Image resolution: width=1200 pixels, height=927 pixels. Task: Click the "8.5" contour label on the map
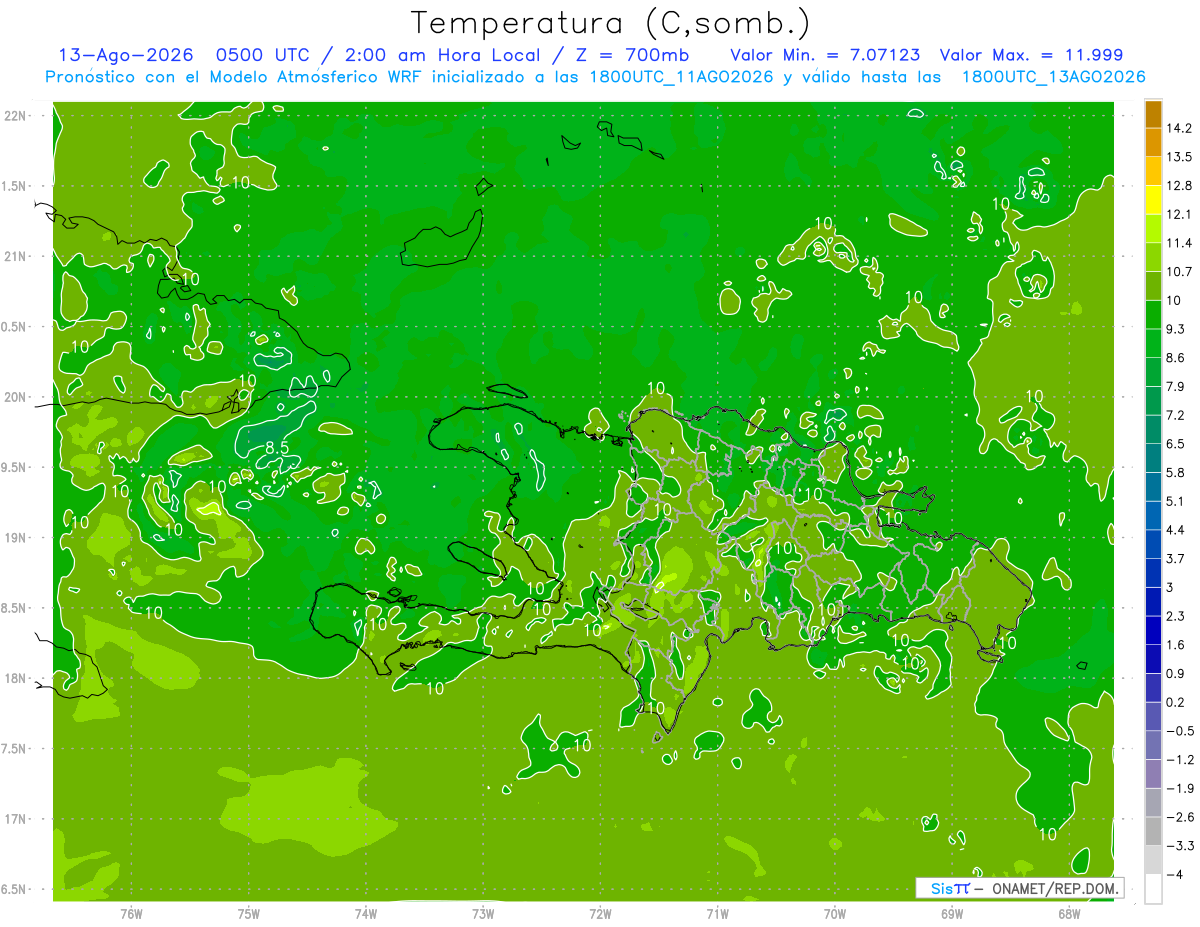(x=277, y=449)
